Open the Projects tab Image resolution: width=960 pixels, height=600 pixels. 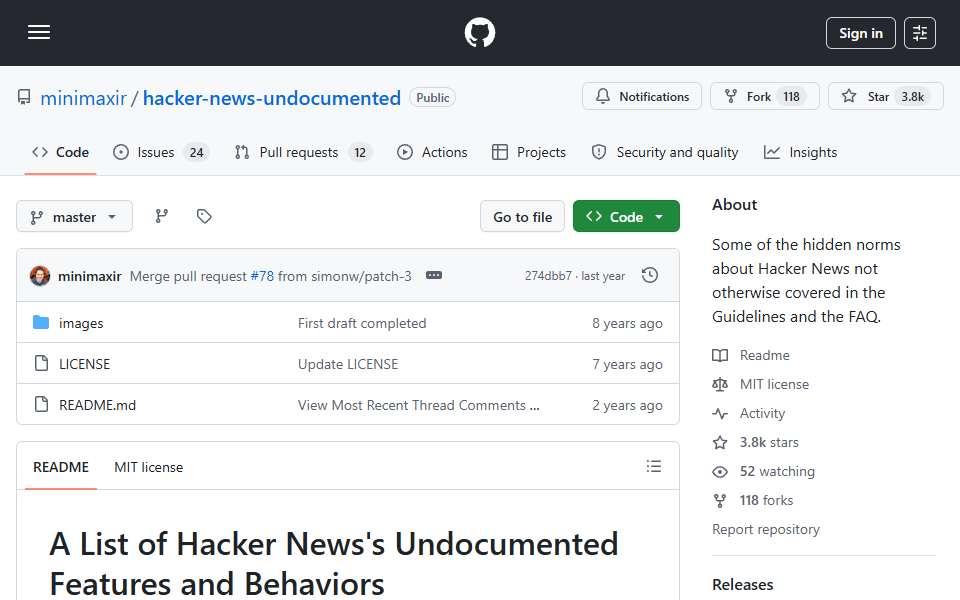[529, 152]
